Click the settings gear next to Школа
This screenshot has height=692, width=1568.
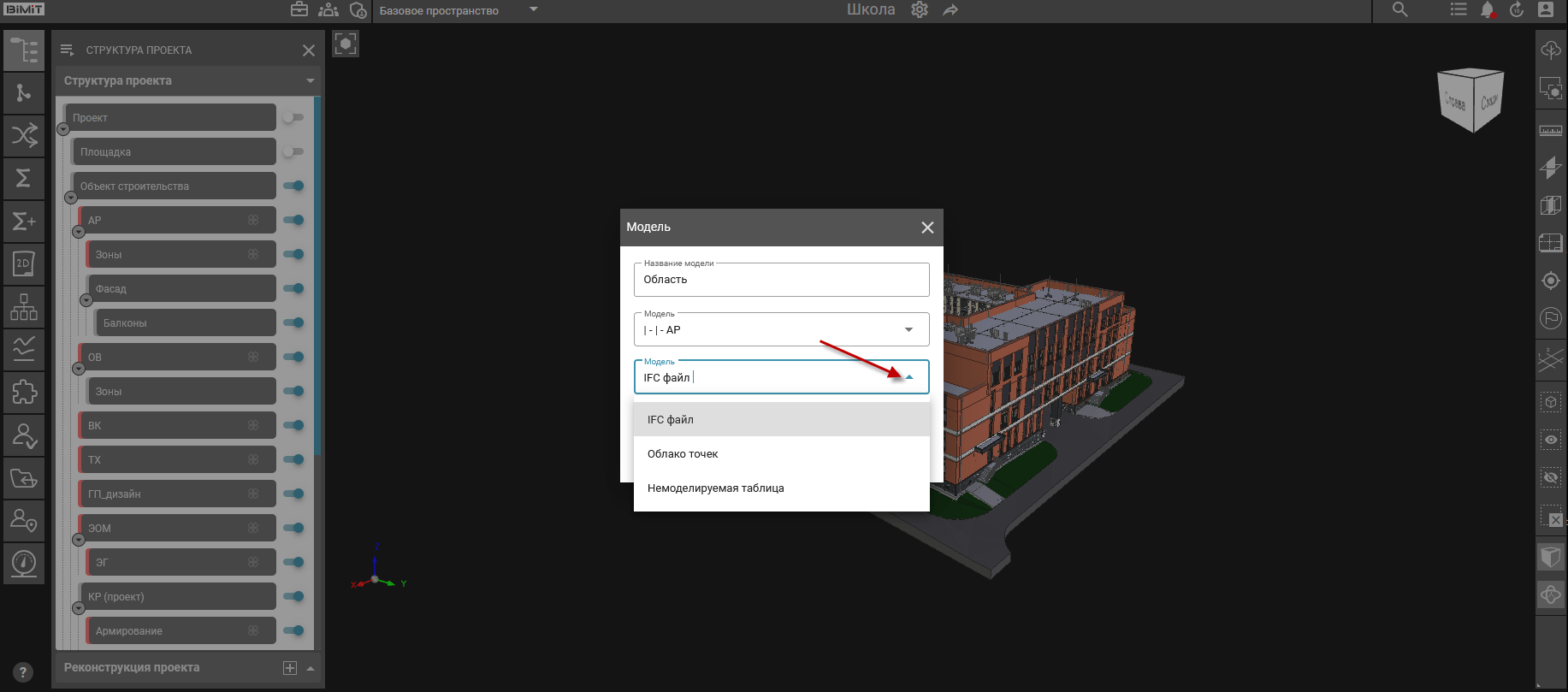pos(920,10)
